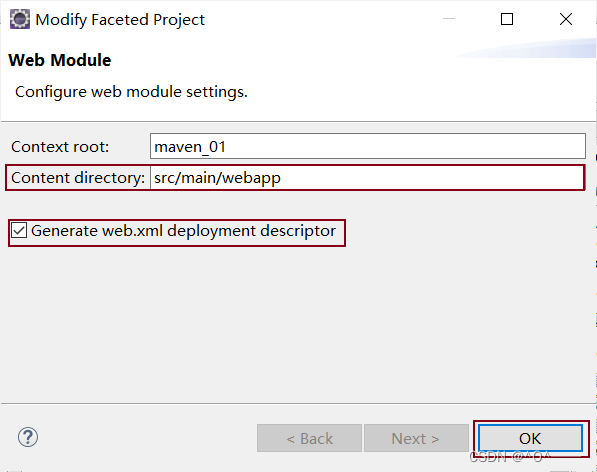Viewport: 597px width, 472px height.
Task: Open the help question mark icon
Action: pyautogui.click(x=28, y=437)
